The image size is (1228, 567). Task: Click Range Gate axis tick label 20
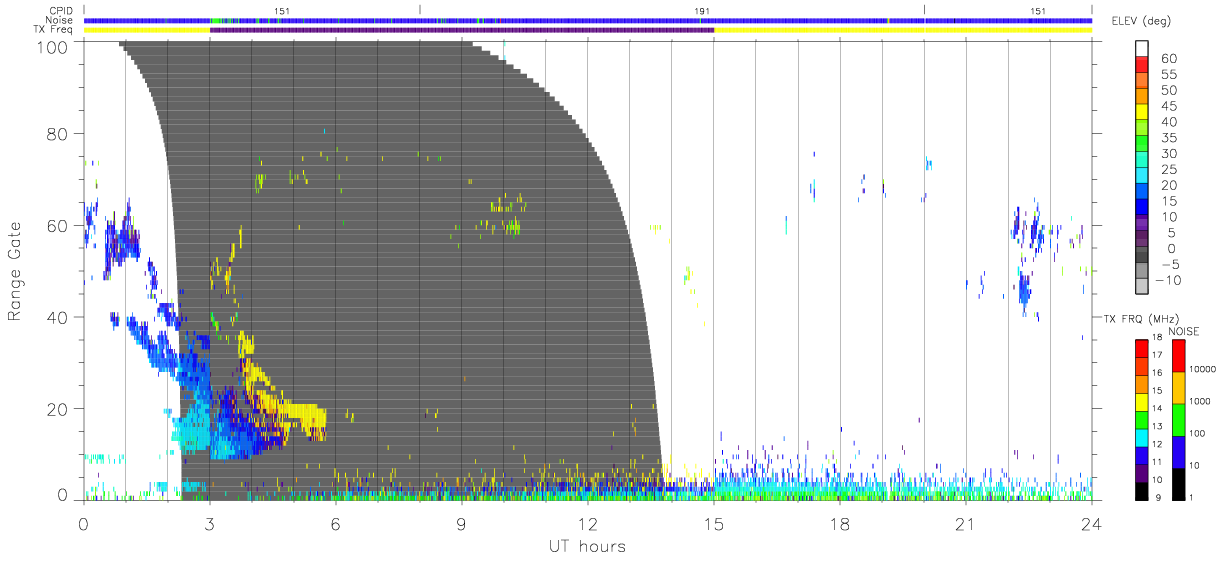point(56,409)
